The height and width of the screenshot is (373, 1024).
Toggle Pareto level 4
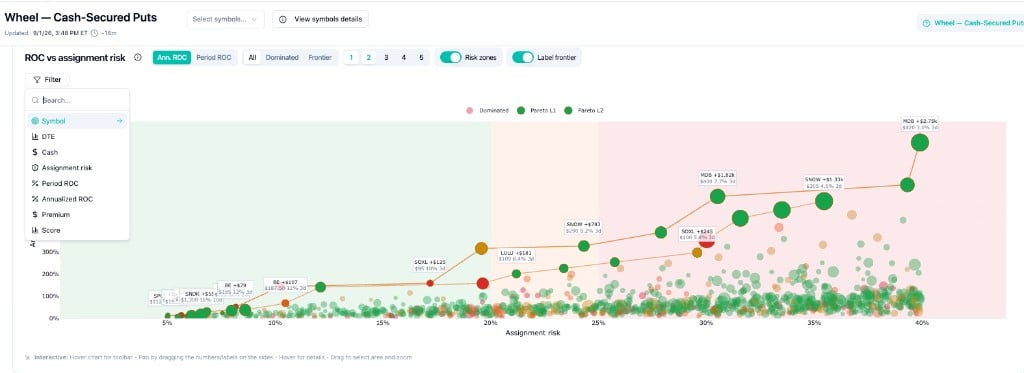pos(404,57)
